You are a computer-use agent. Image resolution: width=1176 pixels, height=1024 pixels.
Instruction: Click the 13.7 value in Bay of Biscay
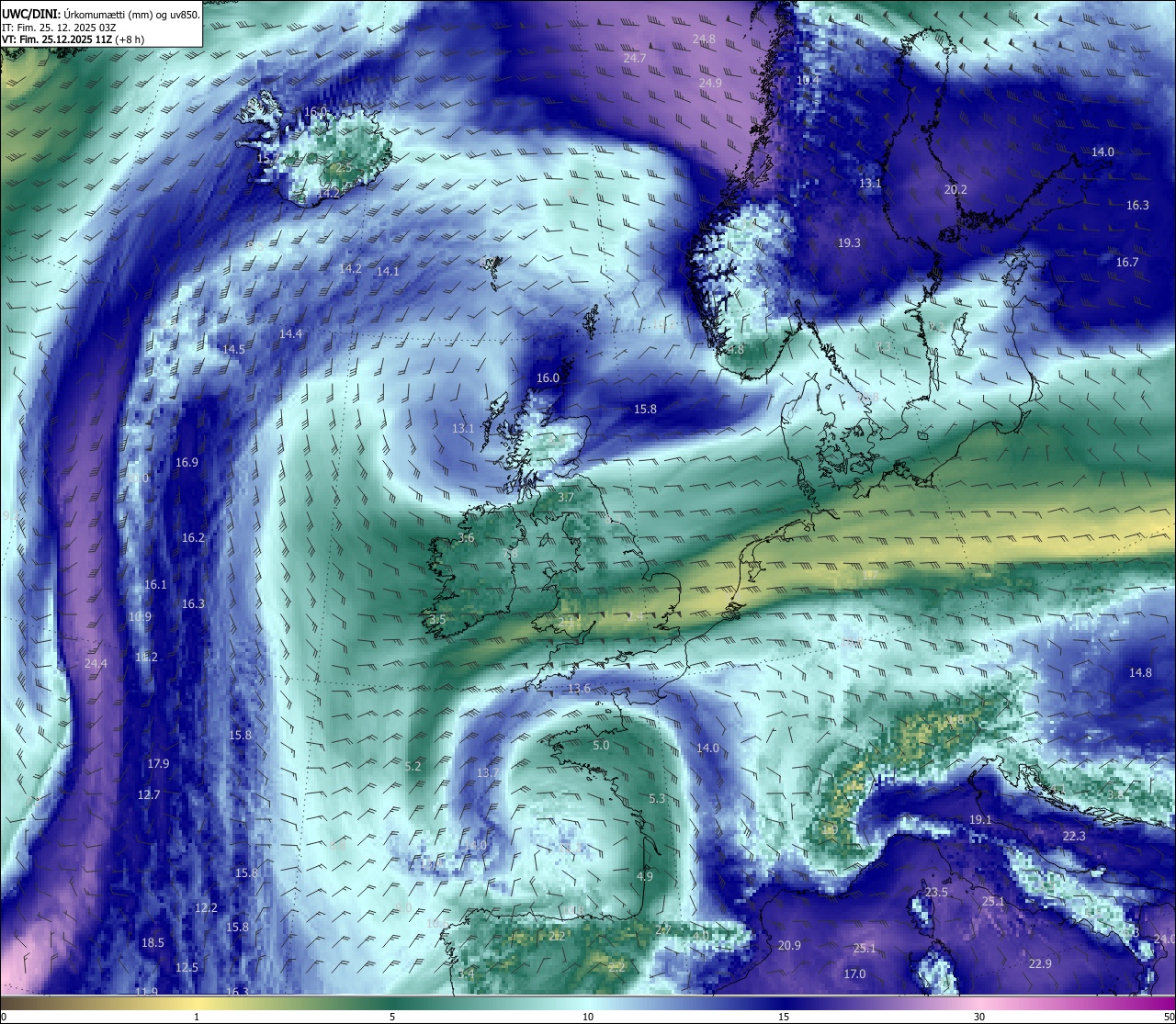(487, 773)
